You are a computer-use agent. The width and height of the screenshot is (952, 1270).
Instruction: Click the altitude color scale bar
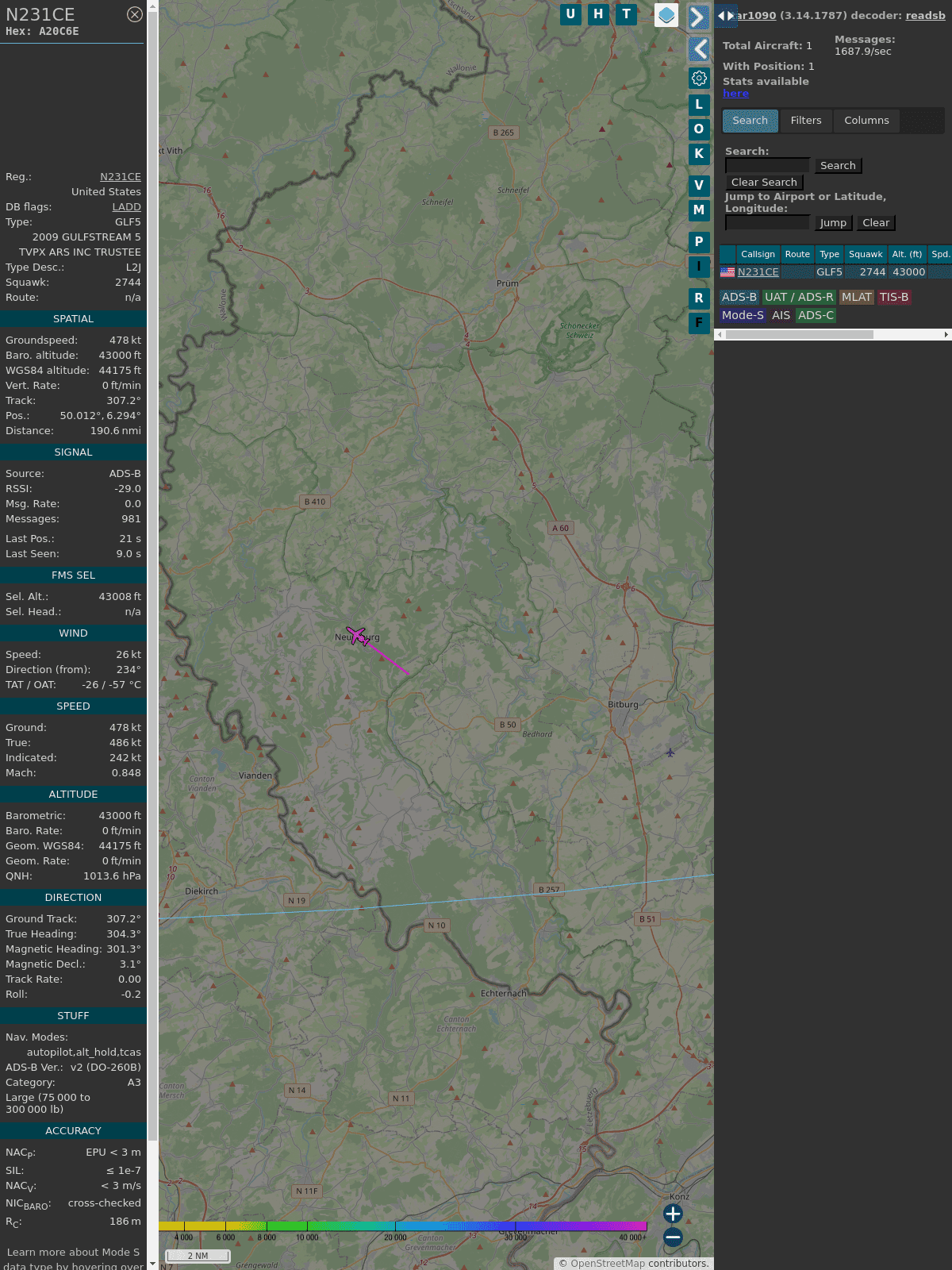tap(403, 1226)
